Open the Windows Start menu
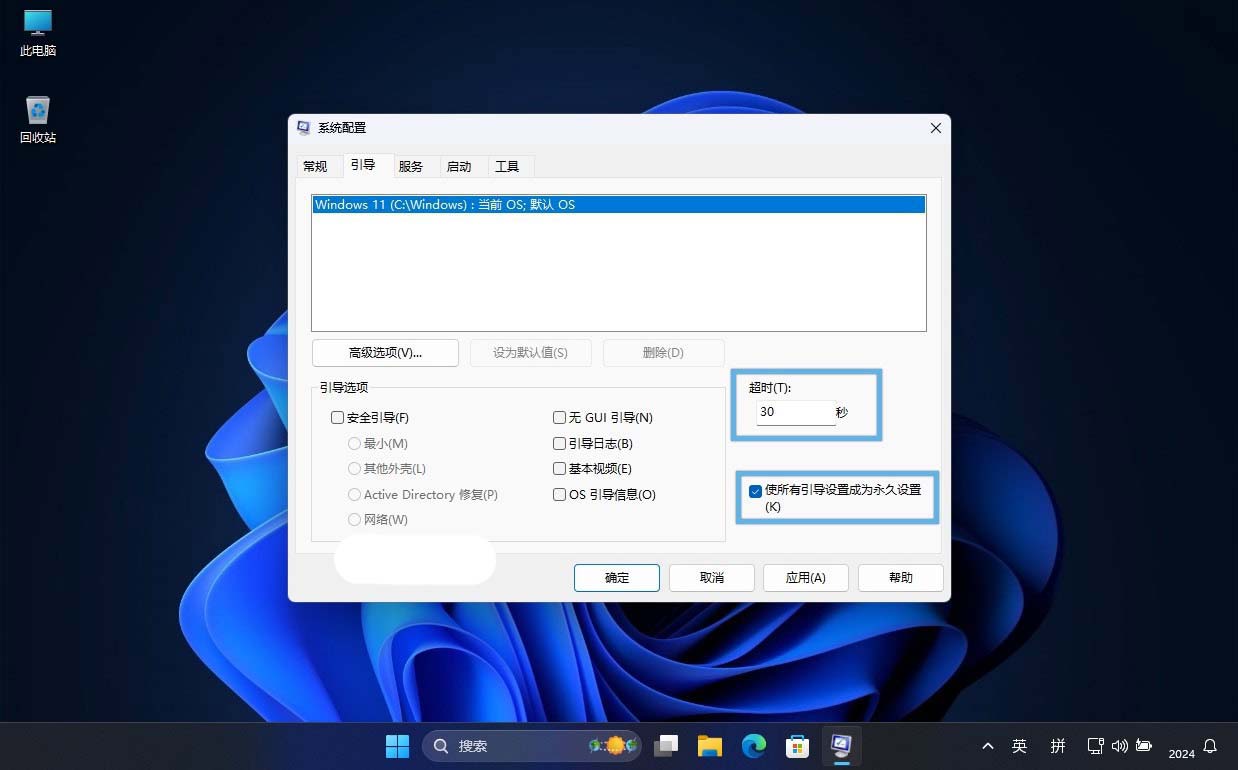Viewport: 1238px width, 770px height. coord(397,746)
